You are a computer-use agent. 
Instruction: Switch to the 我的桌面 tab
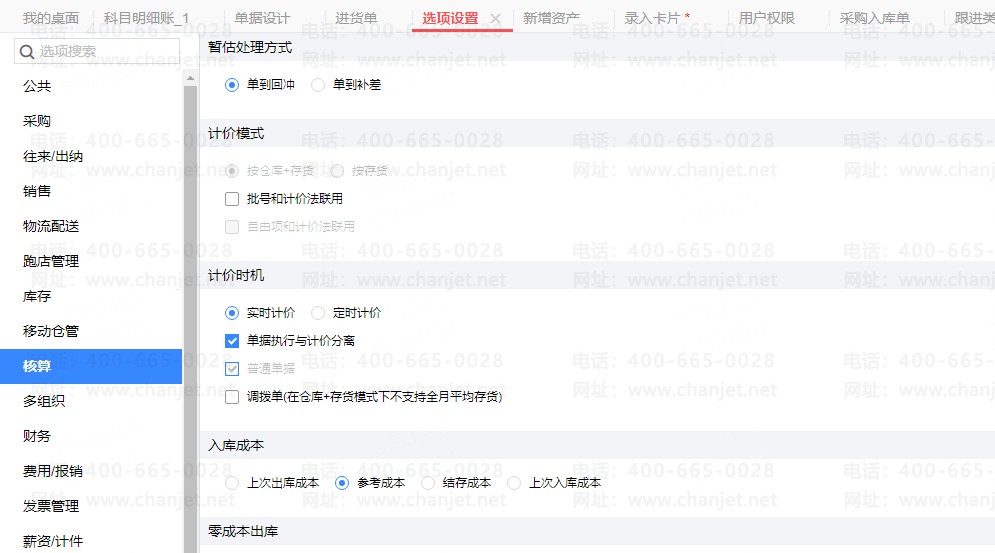(x=50, y=18)
